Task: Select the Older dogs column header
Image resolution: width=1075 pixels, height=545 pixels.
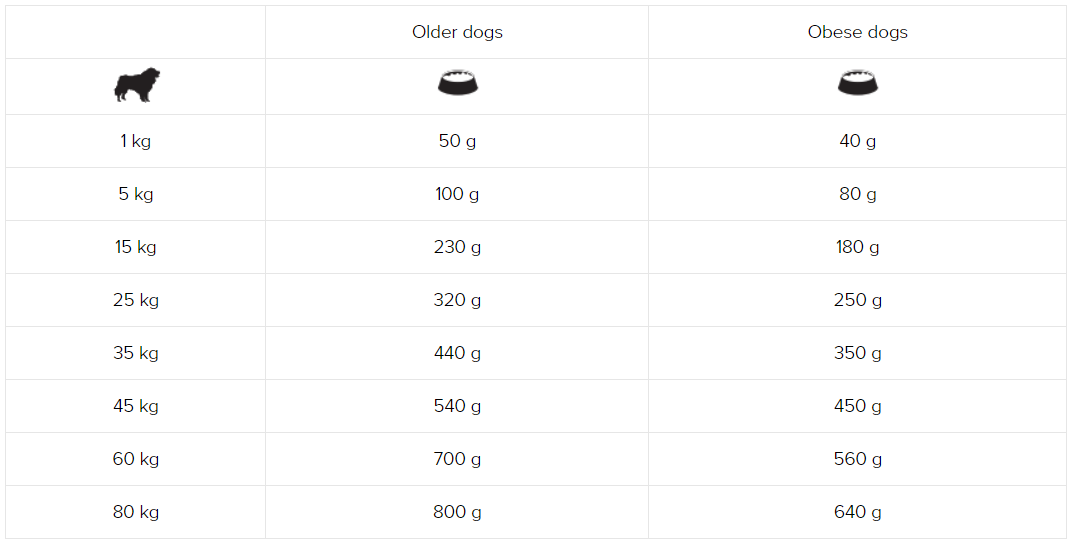Action: [457, 32]
